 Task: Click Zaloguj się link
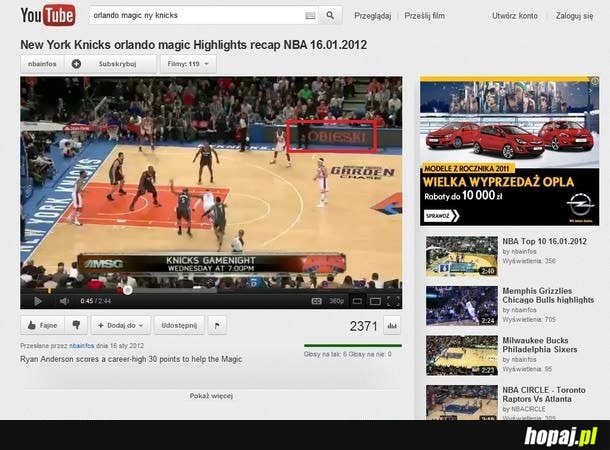point(574,16)
